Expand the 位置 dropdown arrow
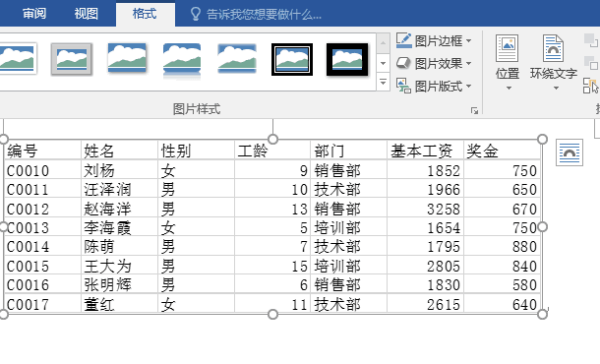This screenshot has width=600, height=364. 509,88
